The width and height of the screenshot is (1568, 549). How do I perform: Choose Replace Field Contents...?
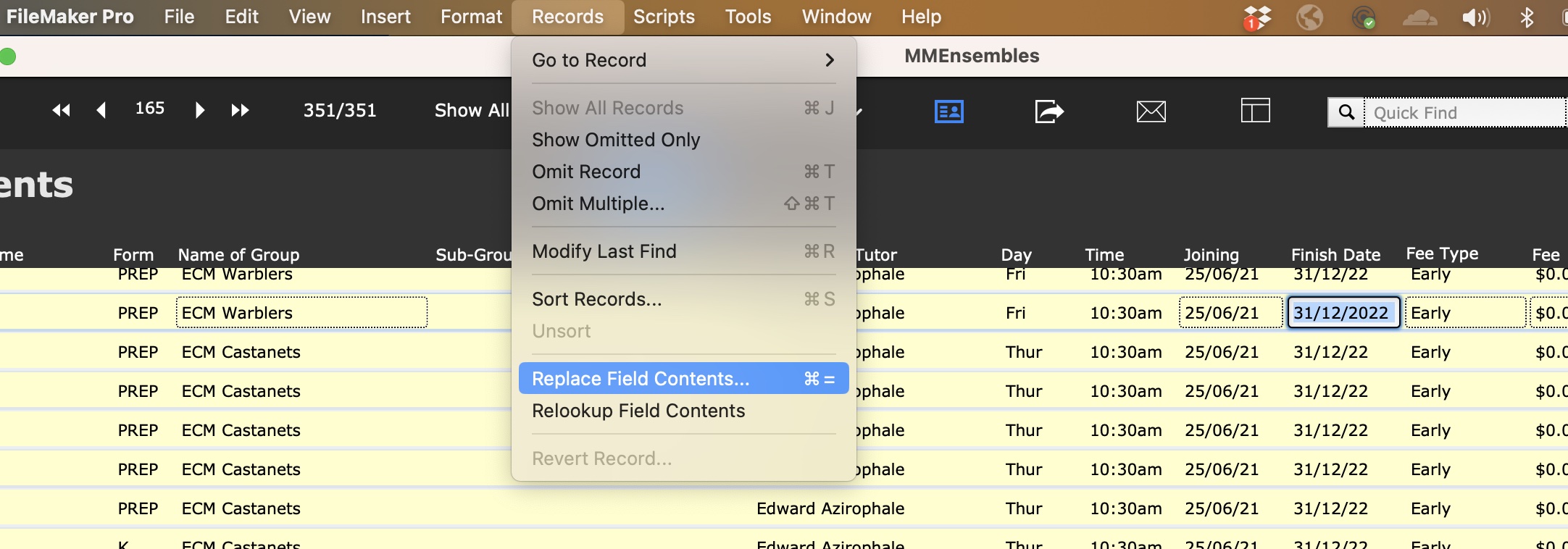coord(684,379)
